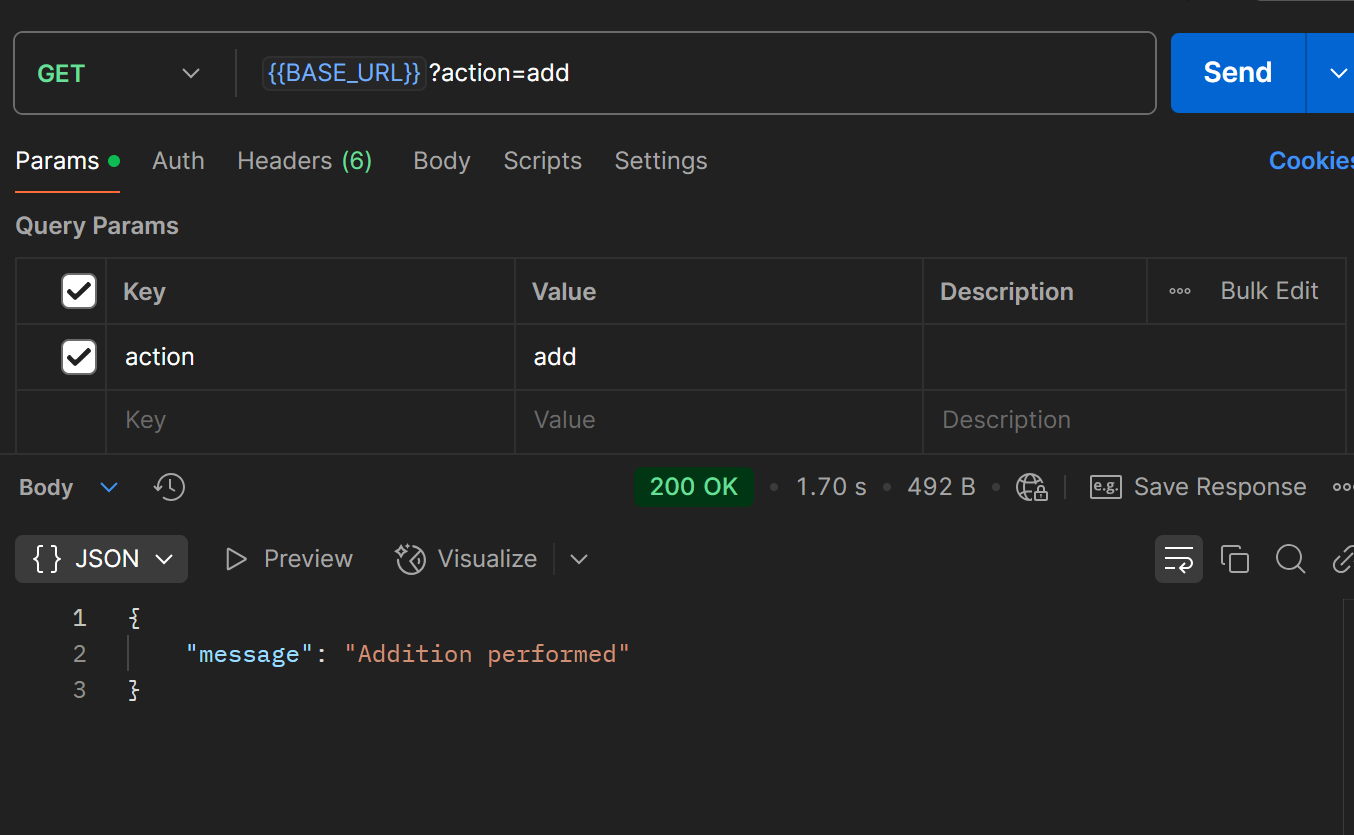Open the GET method dropdown

pos(120,74)
